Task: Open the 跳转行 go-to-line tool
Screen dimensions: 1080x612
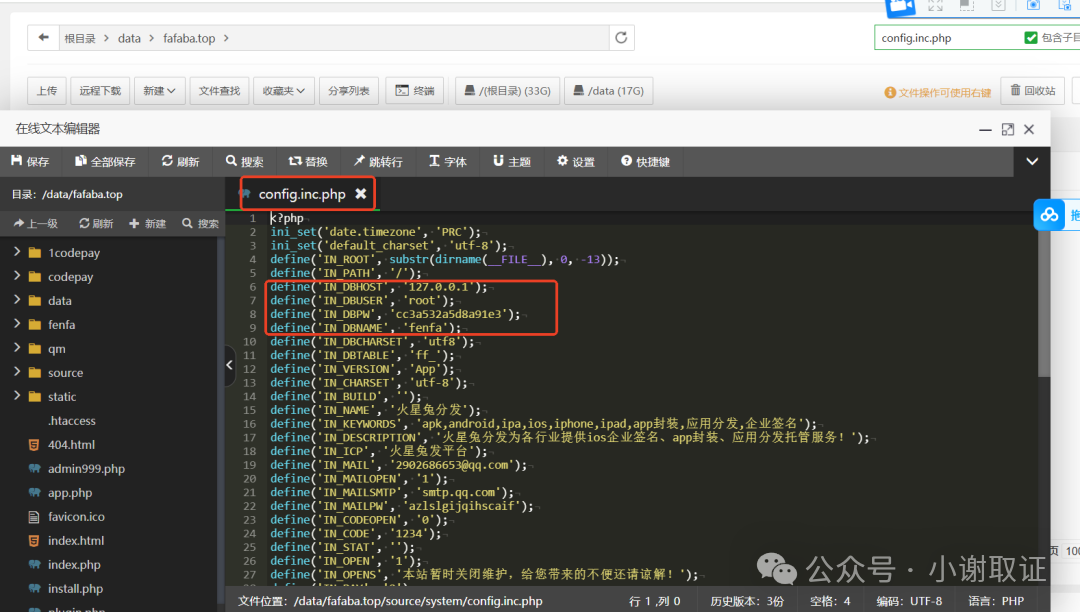Action: pyautogui.click(x=378, y=162)
